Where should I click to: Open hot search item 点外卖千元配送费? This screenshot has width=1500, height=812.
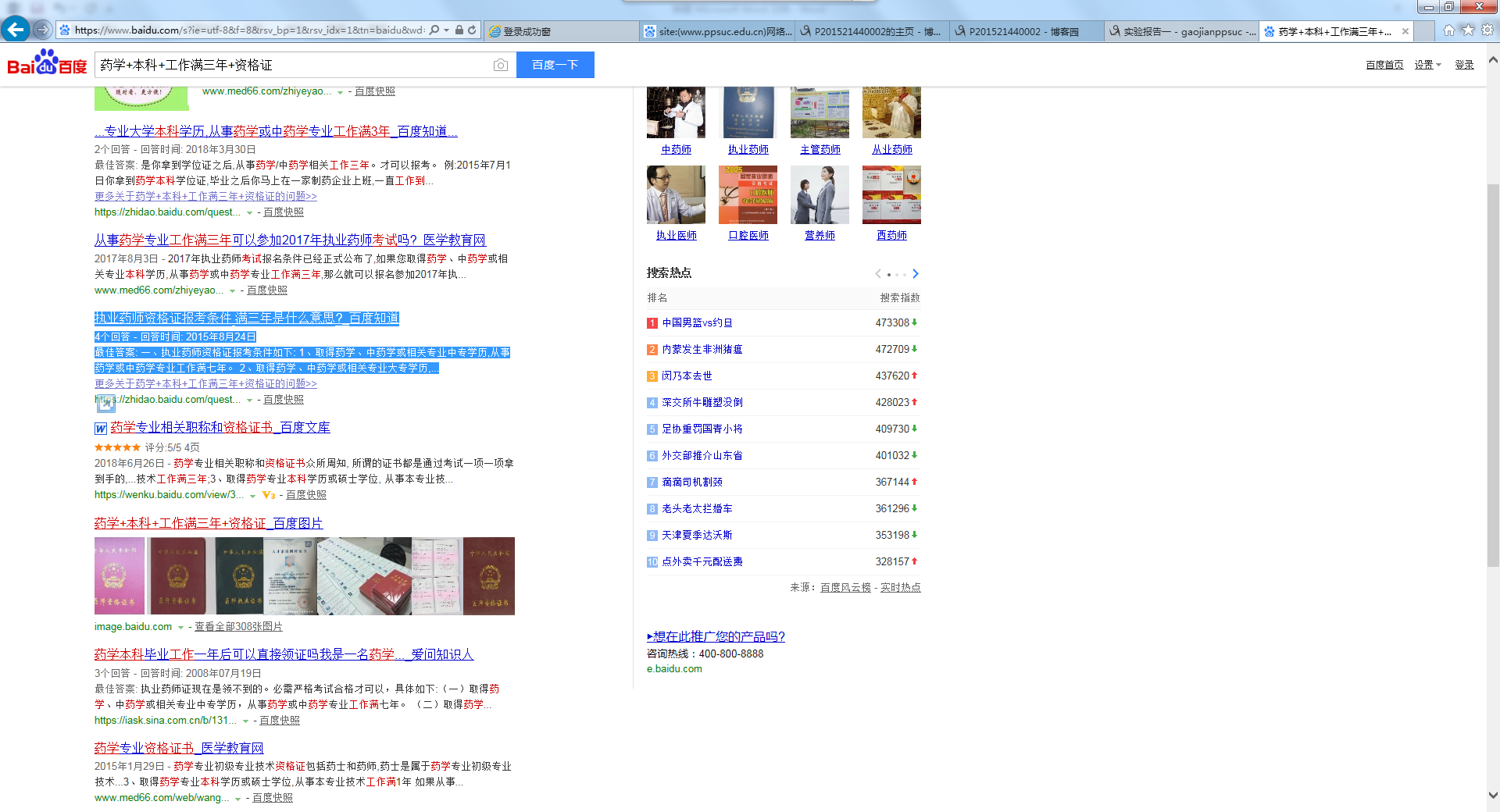(x=702, y=561)
